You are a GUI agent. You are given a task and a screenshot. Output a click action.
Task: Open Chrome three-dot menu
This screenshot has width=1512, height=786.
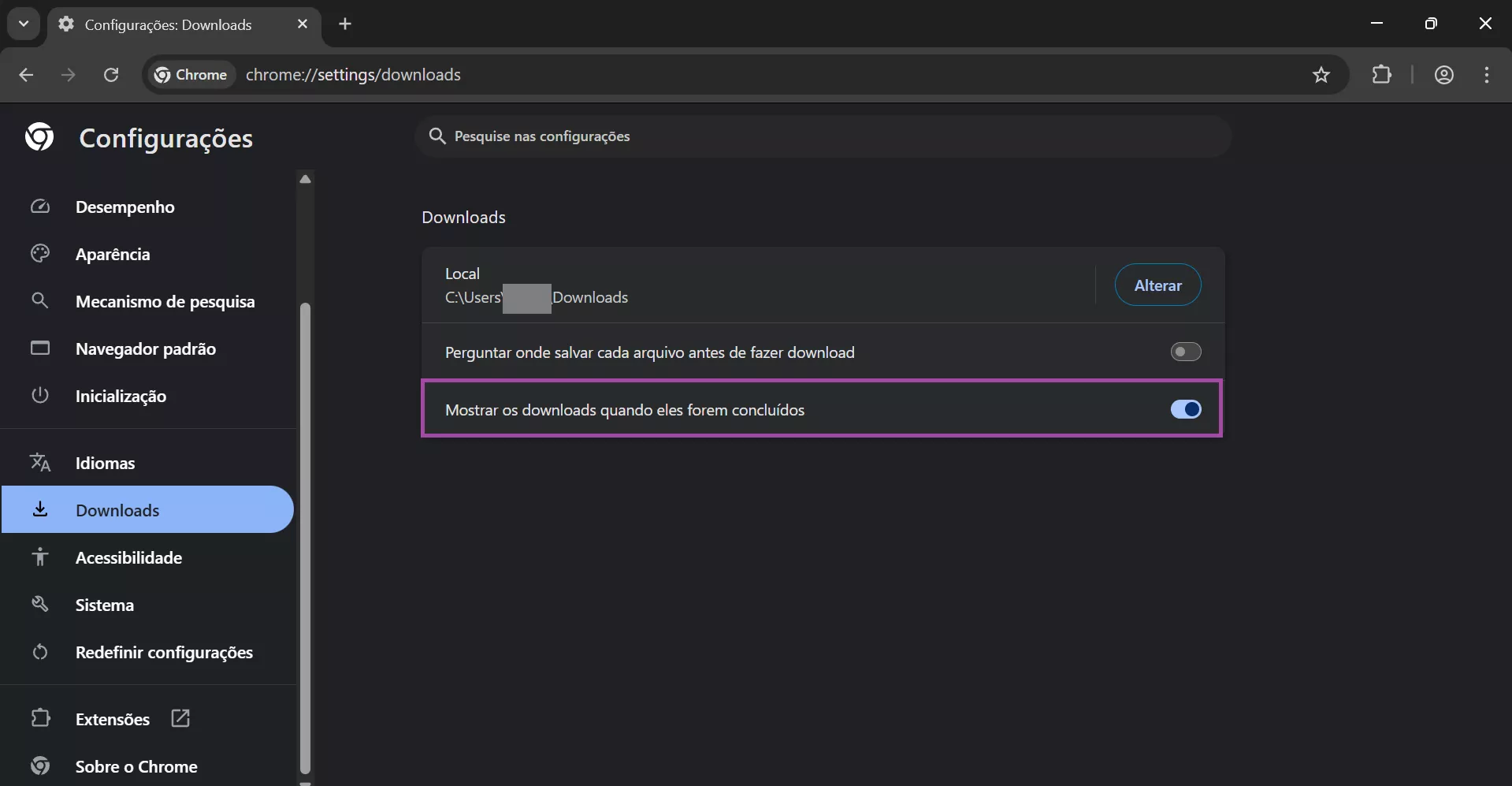tap(1487, 75)
